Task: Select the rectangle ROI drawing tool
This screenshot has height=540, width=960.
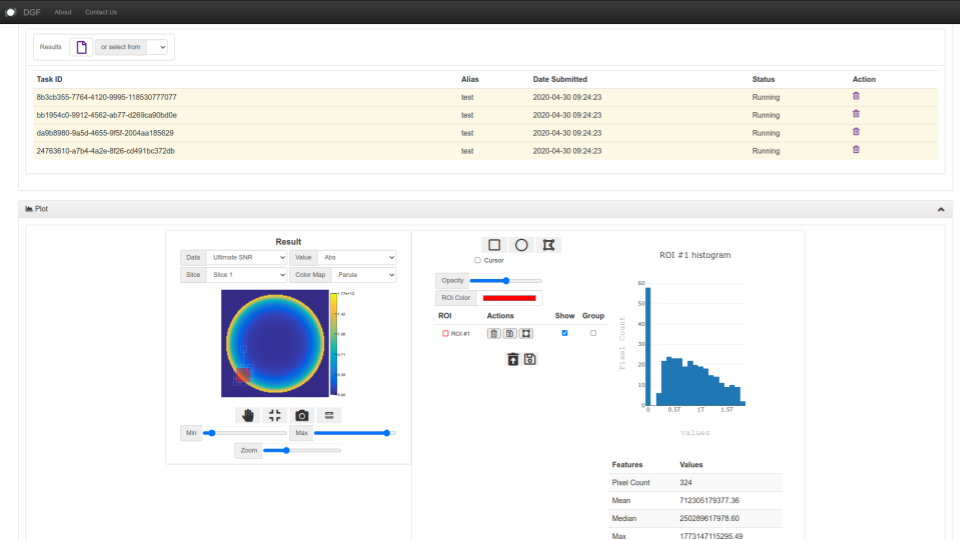Action: click(x=493, y=245)
